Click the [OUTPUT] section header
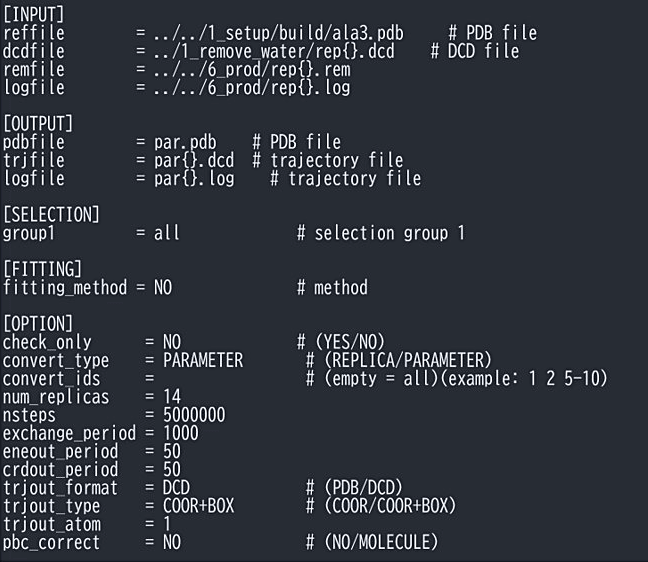The width and height of the screenshot is (648, 562). pyautogui.click(x=38, y=124)
